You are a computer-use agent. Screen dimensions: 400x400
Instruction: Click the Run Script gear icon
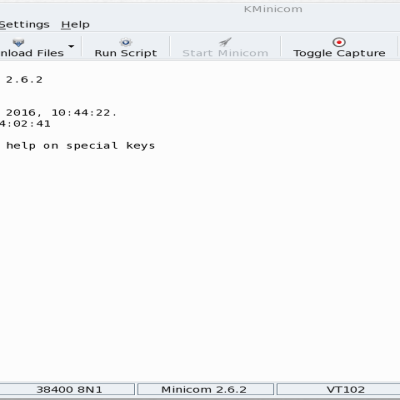pyautogui.click(x=126, y=42)
